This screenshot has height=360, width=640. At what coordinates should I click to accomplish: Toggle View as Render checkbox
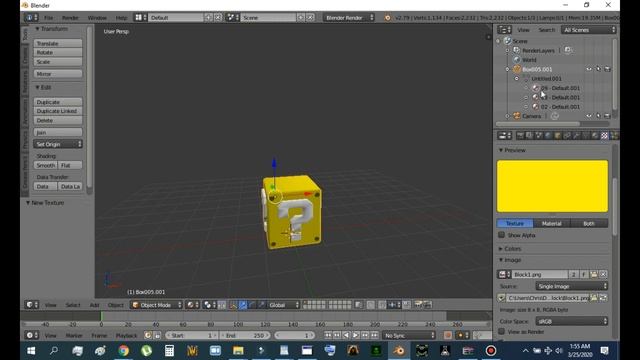[502, 331]
